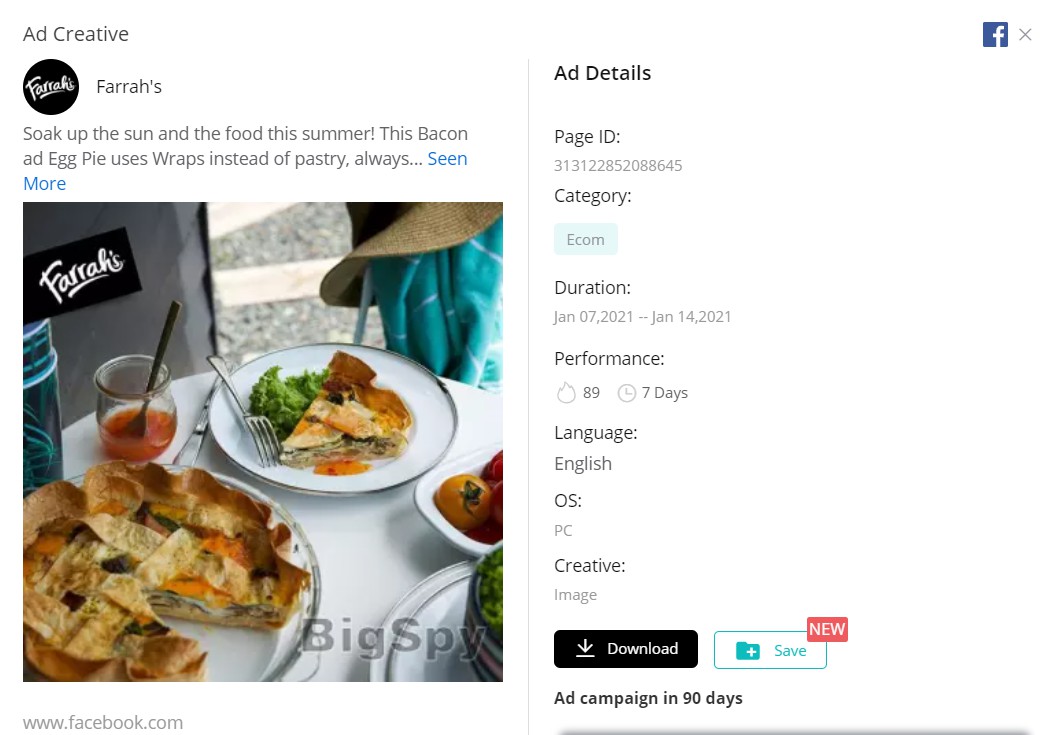
Task: Click the Download button
Action: click(625, 648)
